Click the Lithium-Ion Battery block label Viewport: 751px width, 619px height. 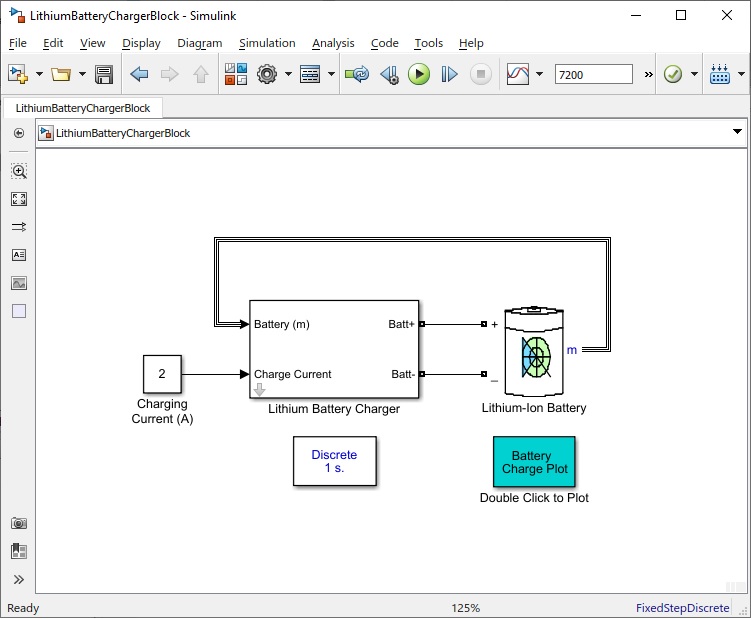[534, 408]
